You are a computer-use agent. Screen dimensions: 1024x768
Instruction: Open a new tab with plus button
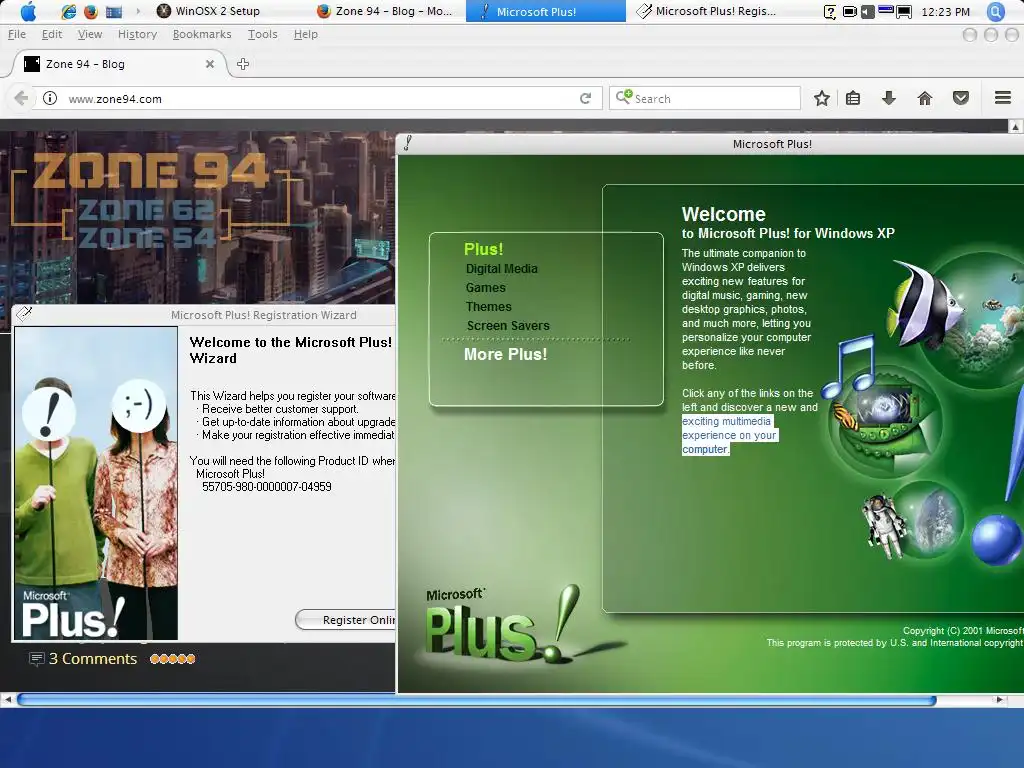[x=243, y=64]
